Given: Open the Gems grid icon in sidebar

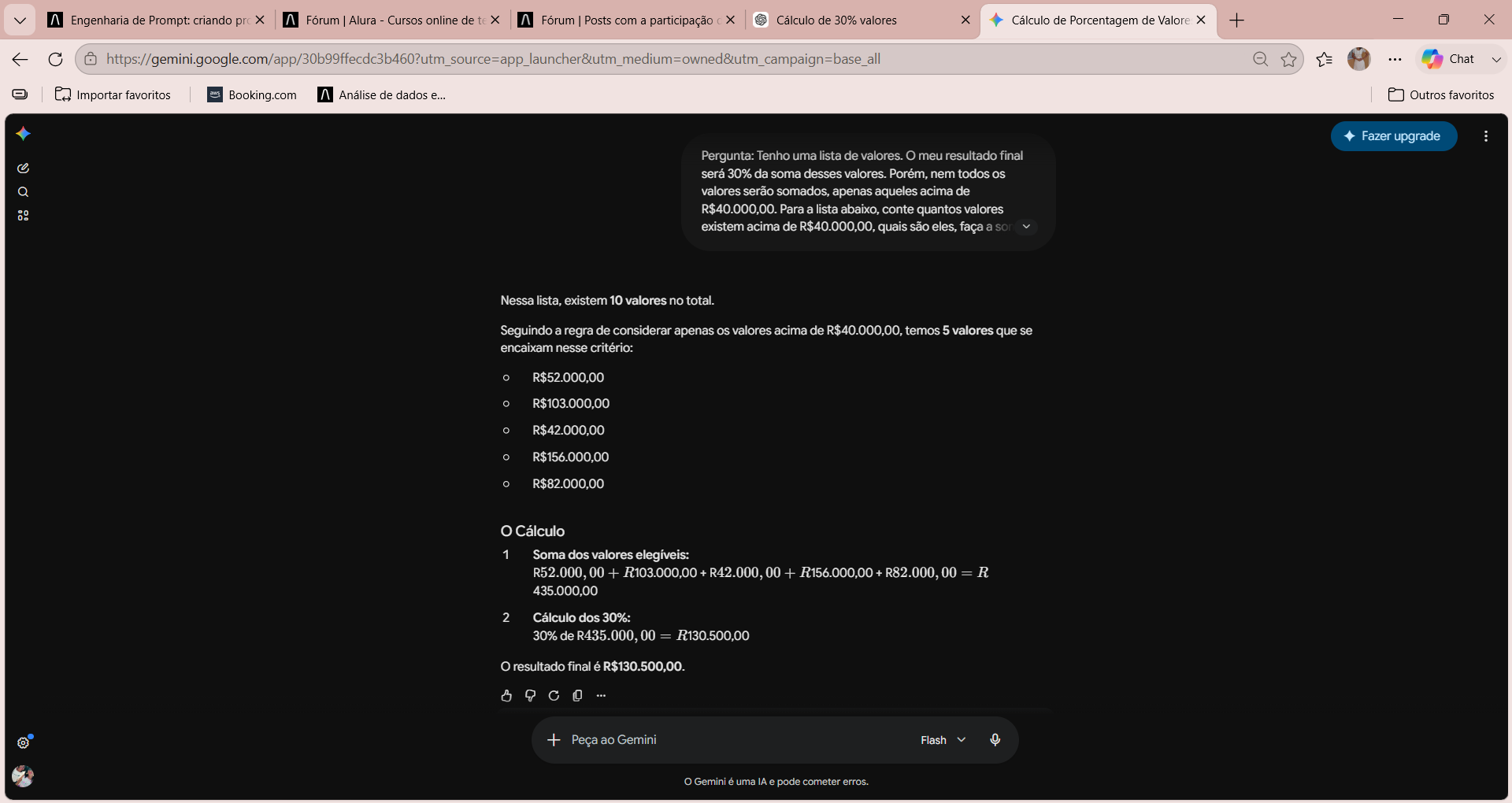Looking at the screenshot, I should [x=23, y=216].
